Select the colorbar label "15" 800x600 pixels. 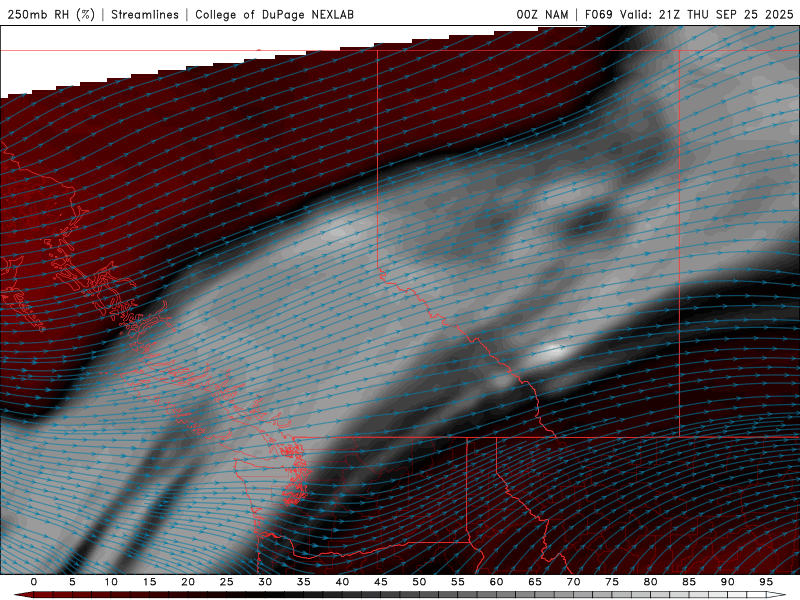(149, 582)
